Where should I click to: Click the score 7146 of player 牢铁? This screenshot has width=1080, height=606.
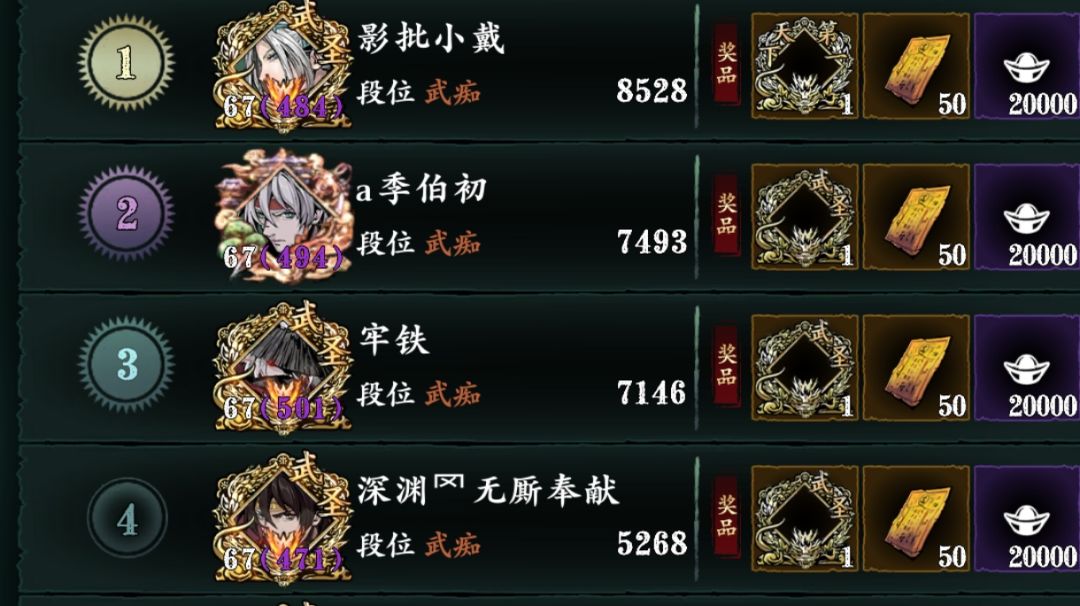[652, 393]
